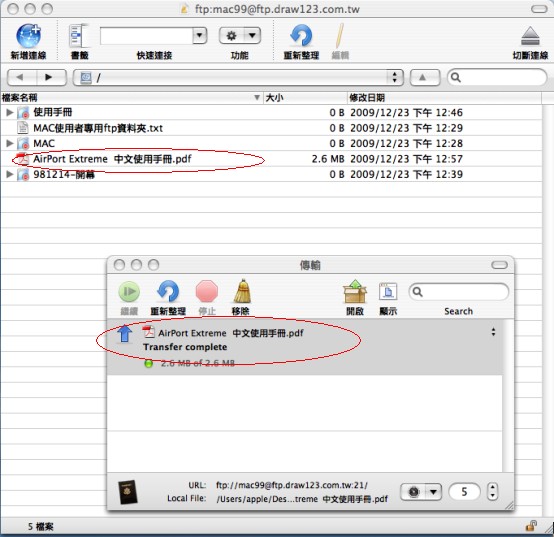Select the 使用手冊 folder icon
The image size is (554, 537).
tap(23, 113)
